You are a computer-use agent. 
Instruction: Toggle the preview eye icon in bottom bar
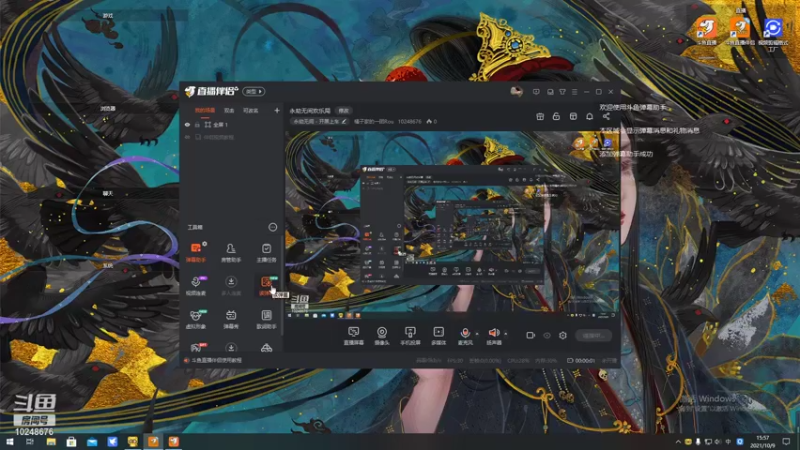(x=546, y=335)
